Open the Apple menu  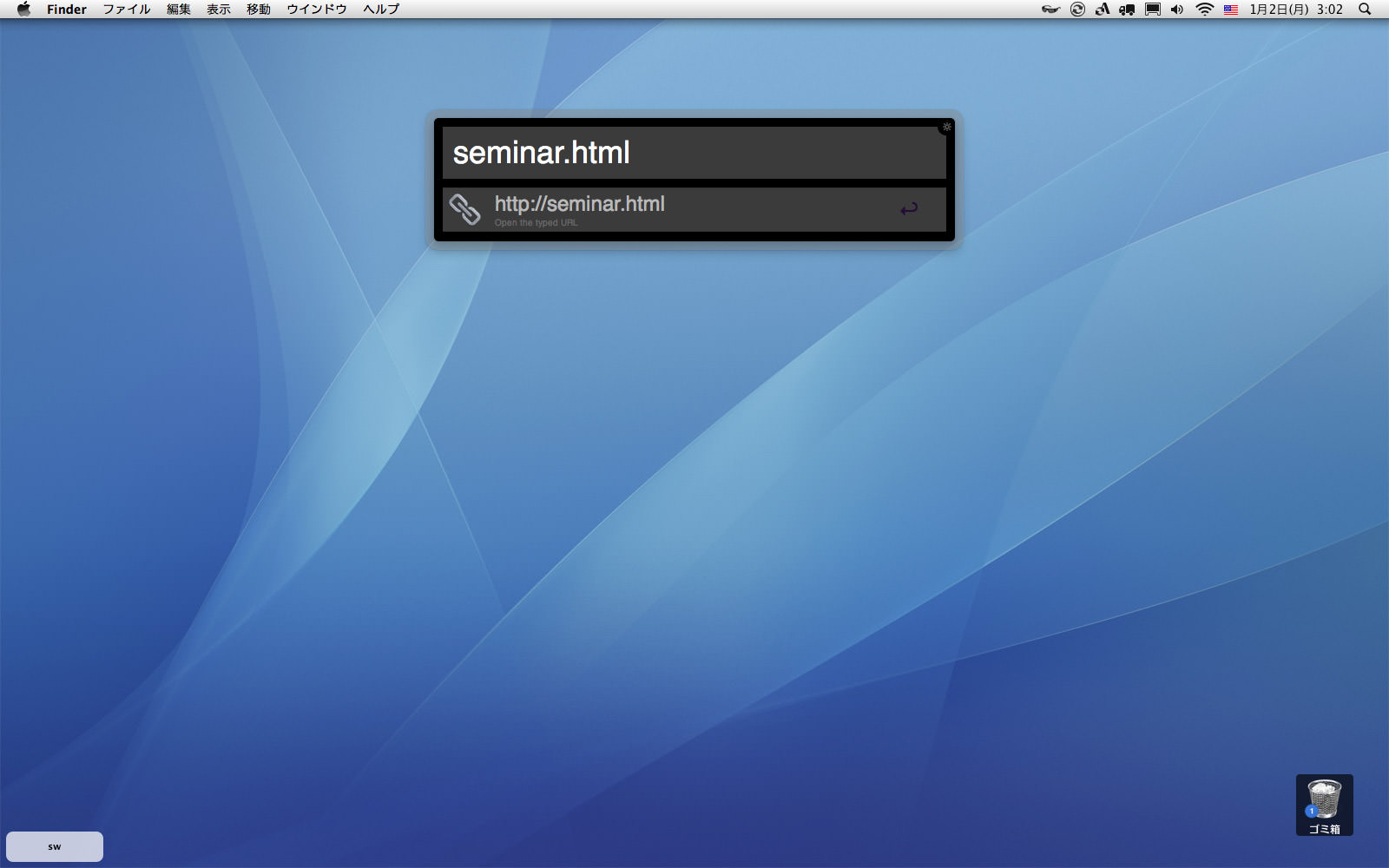tap(23, 10)
